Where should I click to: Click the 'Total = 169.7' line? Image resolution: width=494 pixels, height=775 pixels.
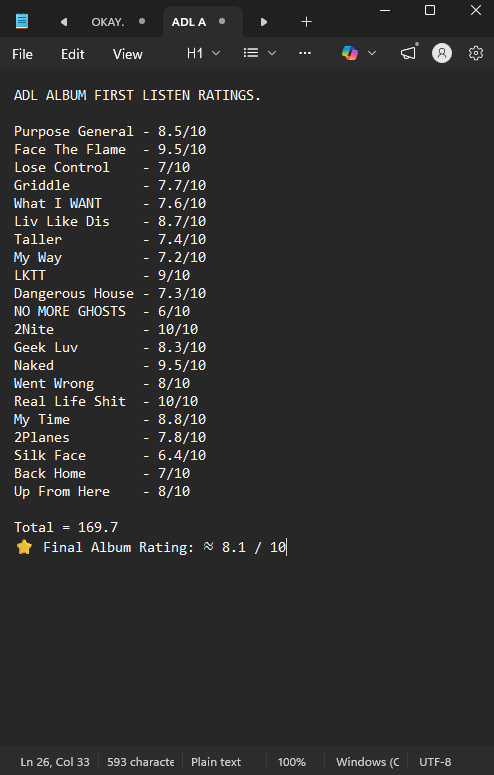tap(66, 527)
